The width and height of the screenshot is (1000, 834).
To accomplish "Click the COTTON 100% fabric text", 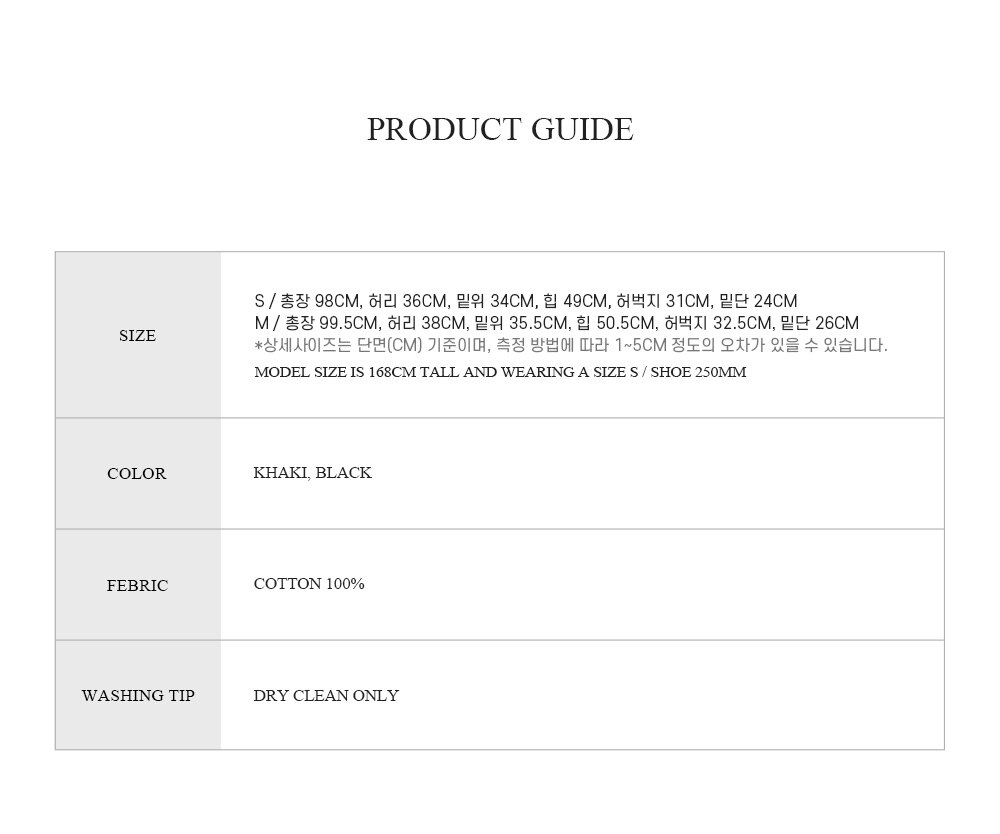I will click(x=309, y=584).
